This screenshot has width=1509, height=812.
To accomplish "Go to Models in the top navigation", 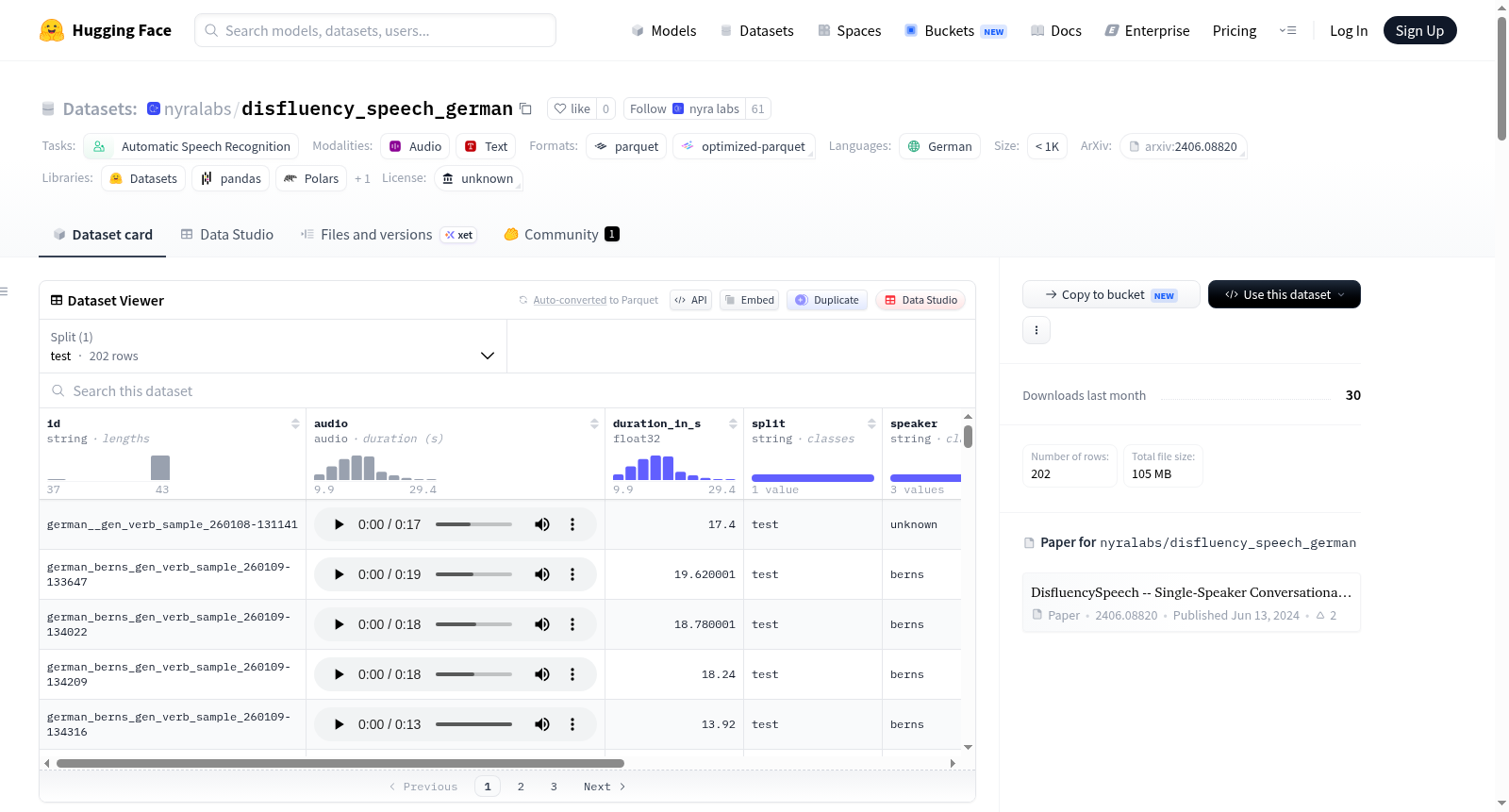I will point(664,30).
